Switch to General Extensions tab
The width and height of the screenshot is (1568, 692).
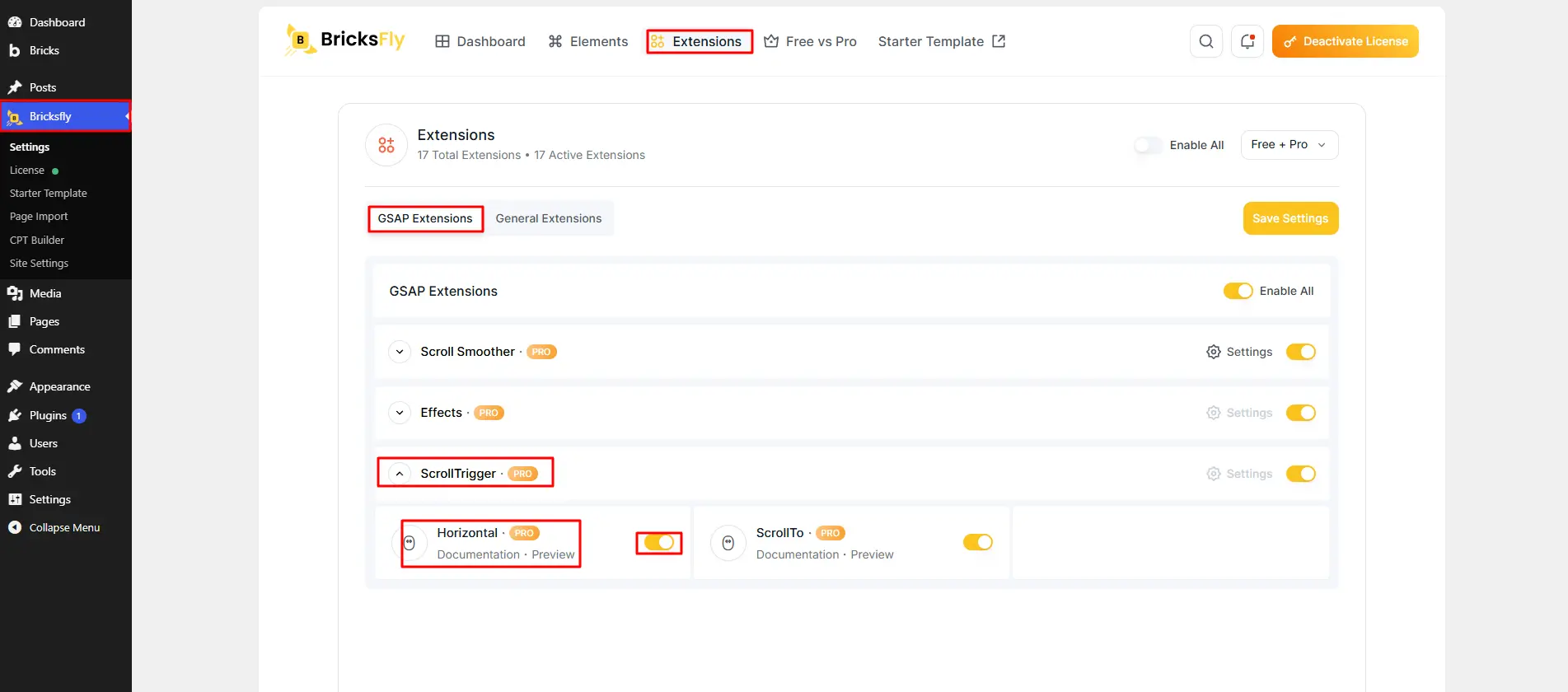pos(549,218)
